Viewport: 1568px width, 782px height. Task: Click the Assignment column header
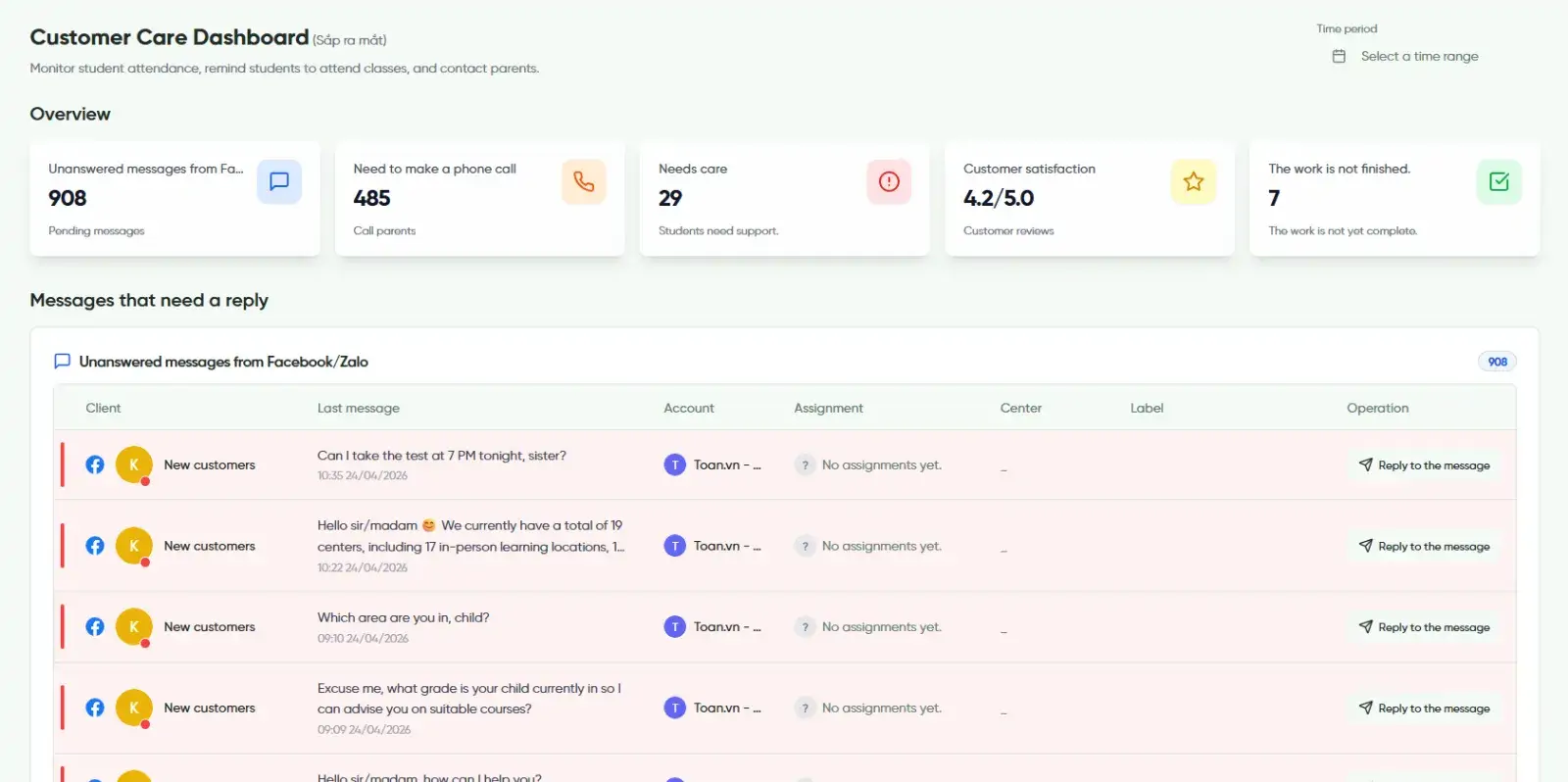(x=828, y=408)
